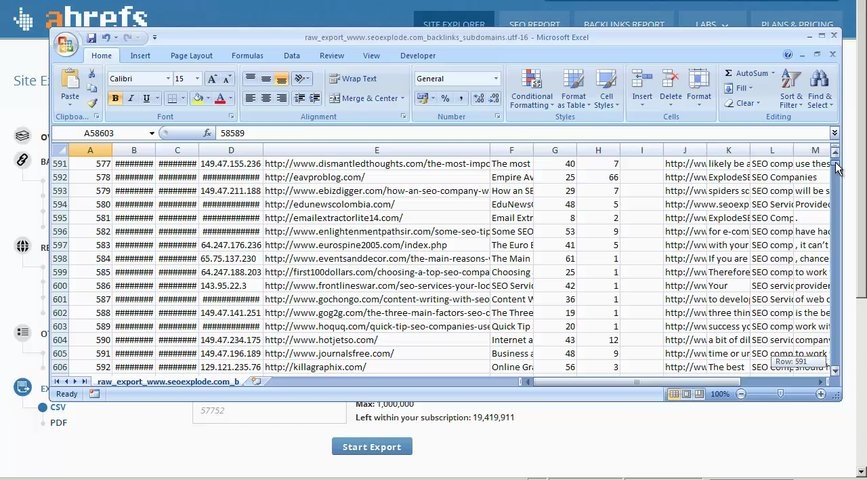Open the font size dropdown
The height and width of the screenshot is (480, 867).
pyautogui.click(x=197, y=79)
